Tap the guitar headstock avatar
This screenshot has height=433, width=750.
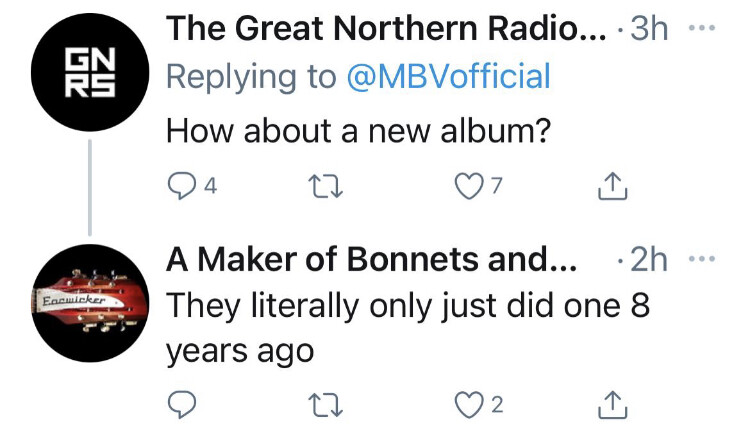point(90,301)
